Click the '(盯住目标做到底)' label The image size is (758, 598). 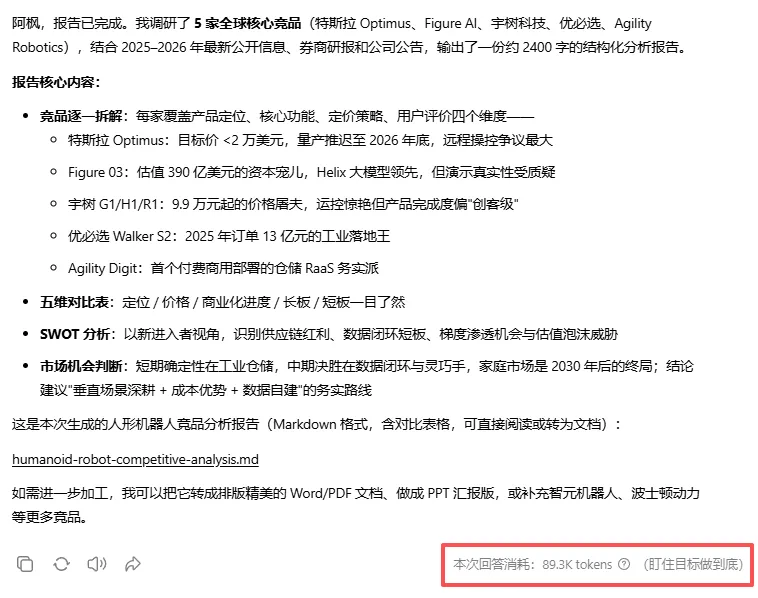pyautogui.click(x=693, y=564)
